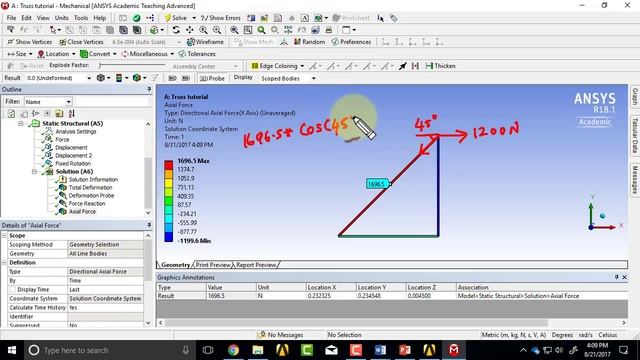The width and height of the screenshot is (640, 360).
Task: Toggle the Display Time checkbox
Action: [x=12, y=289]
